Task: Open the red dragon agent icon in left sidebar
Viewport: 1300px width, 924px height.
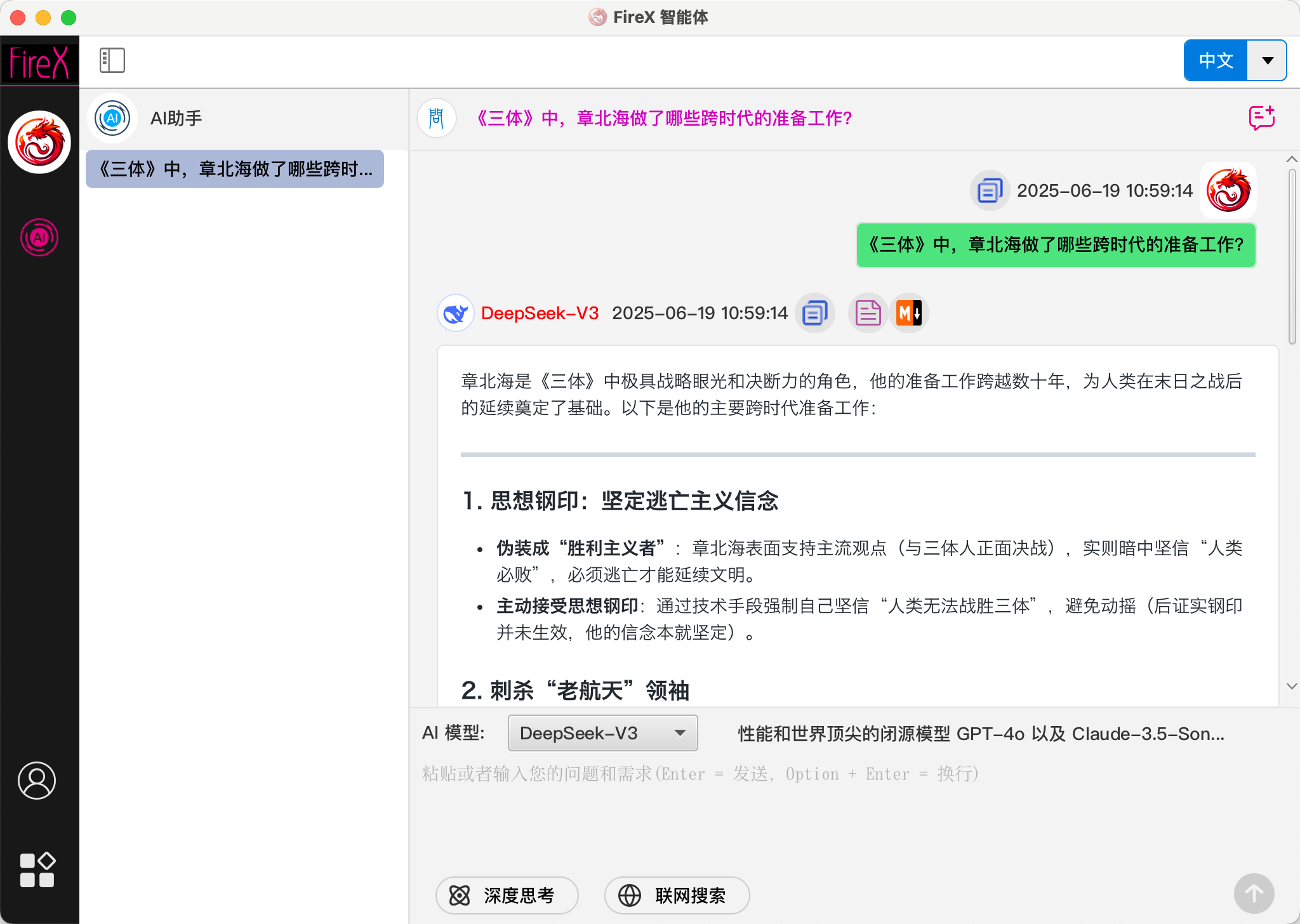Action: pyautogui.click(x=39, y=142)
